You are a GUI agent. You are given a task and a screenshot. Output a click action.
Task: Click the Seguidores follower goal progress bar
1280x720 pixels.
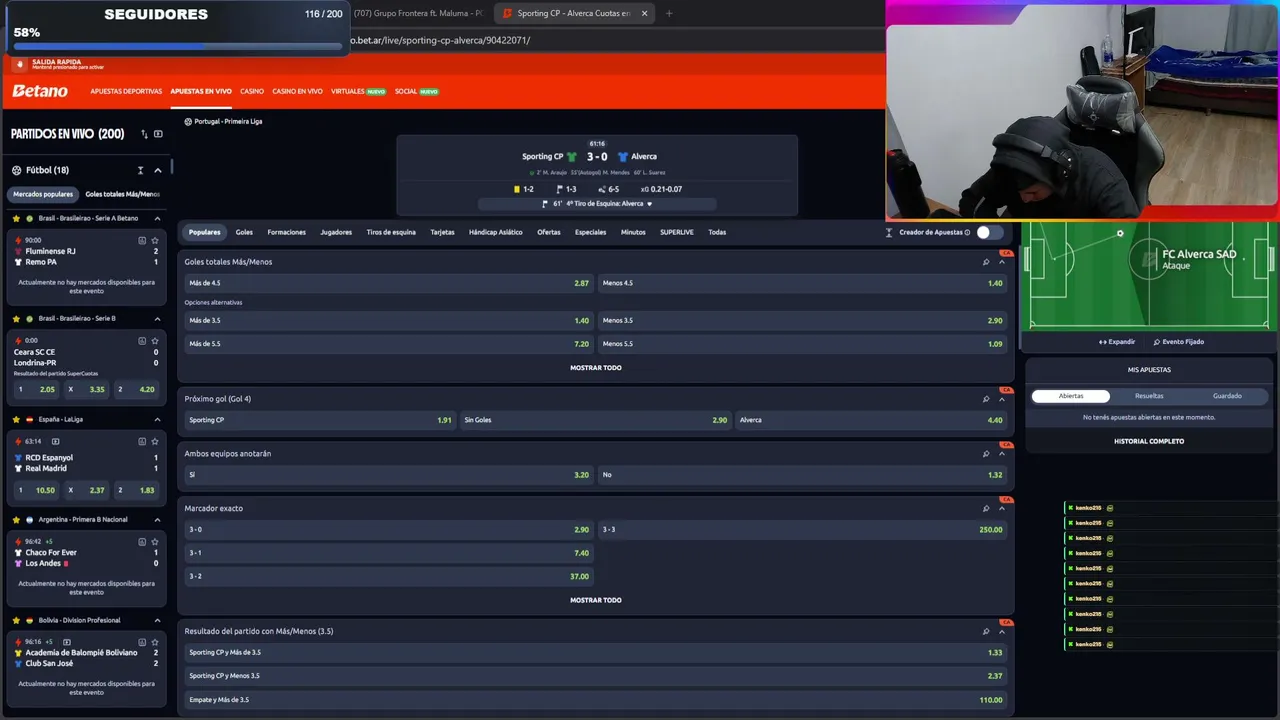177,46
